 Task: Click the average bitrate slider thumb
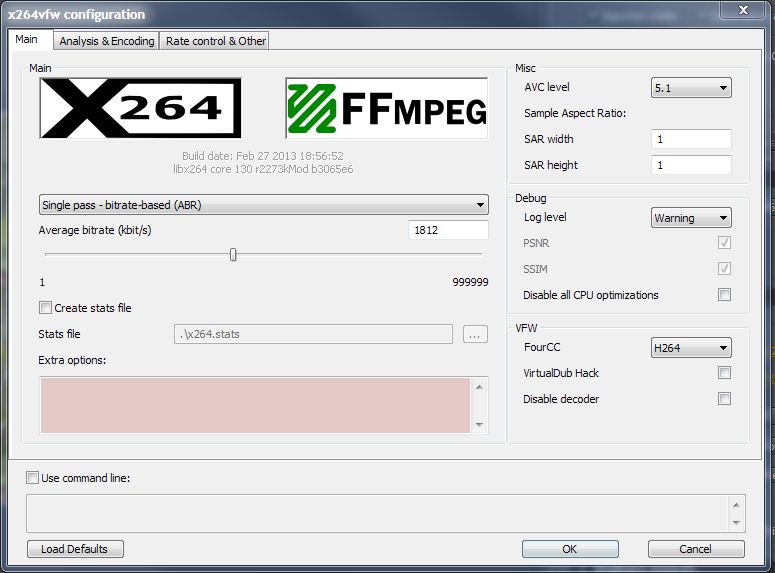[233, 255]
